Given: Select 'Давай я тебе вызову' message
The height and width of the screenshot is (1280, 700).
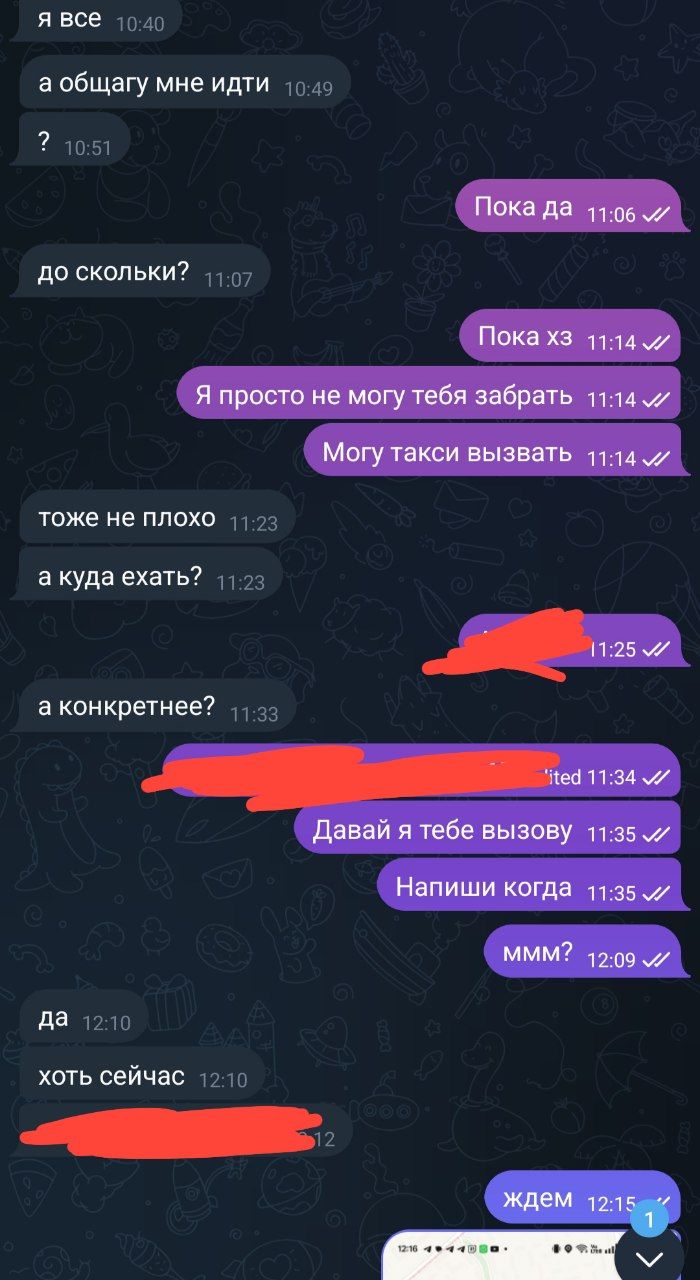Looking at the screenshot, I should coord(491,830).
